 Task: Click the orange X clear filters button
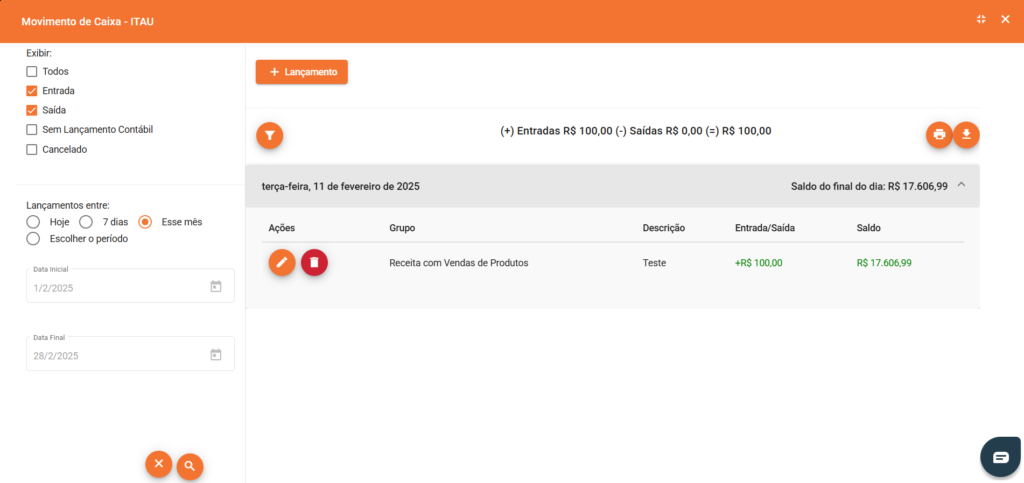tap(158, 464)
